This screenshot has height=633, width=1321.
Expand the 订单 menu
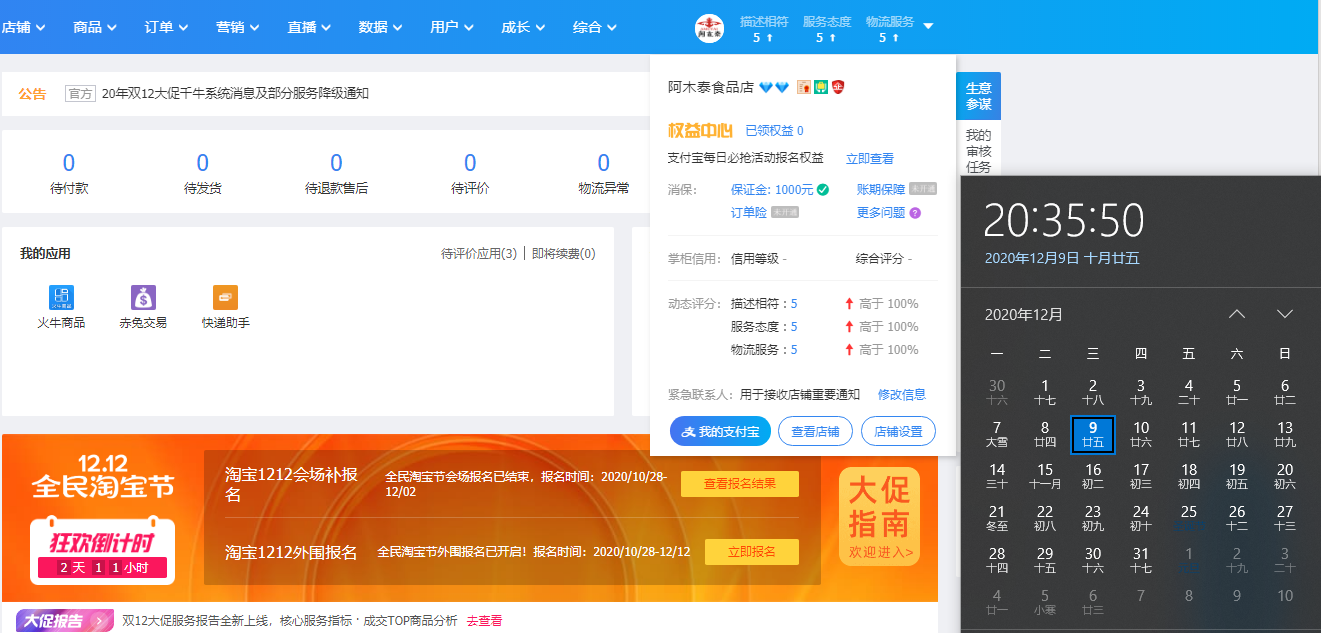tap(167, 27)
